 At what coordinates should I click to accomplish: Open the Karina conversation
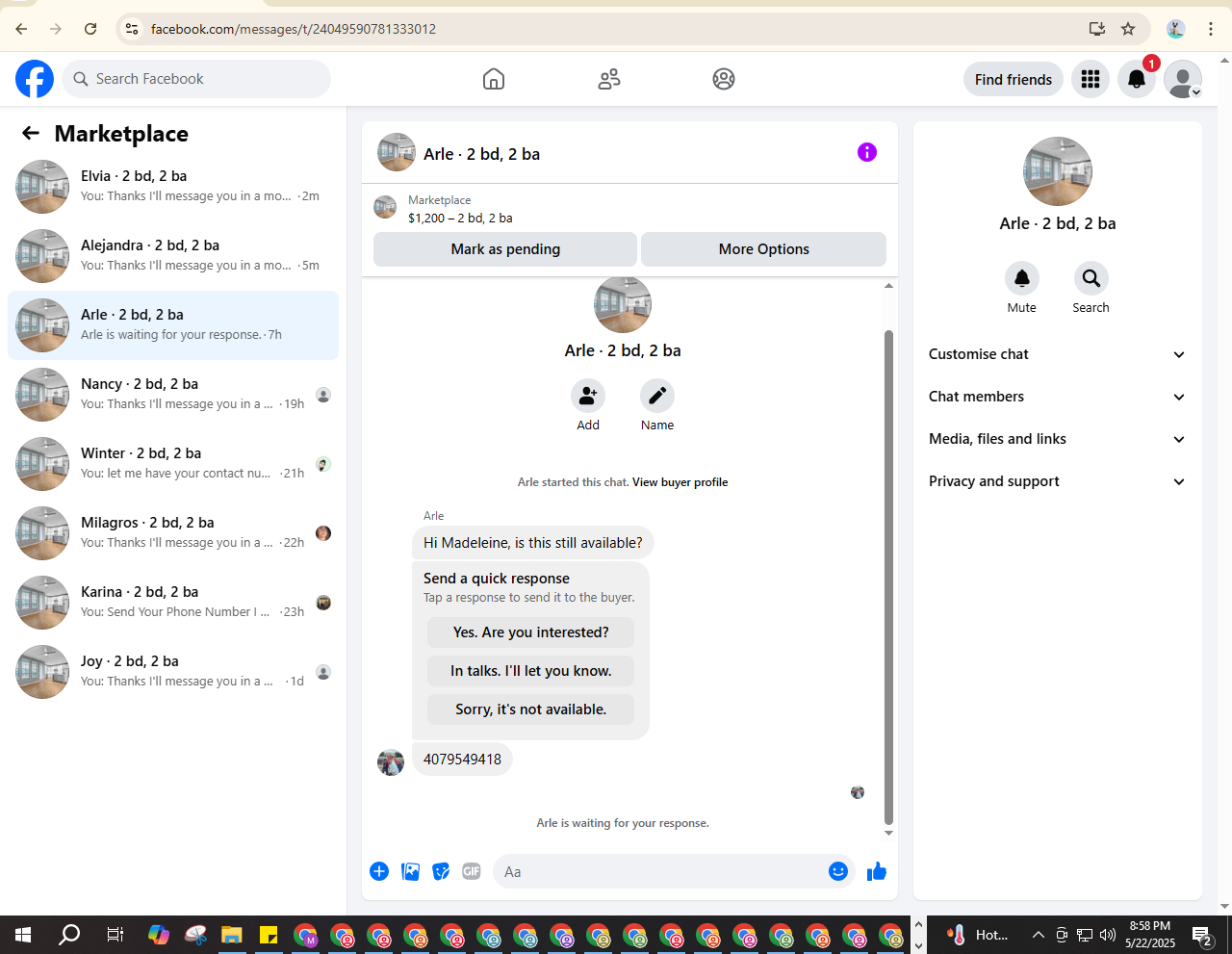(173, 603)
